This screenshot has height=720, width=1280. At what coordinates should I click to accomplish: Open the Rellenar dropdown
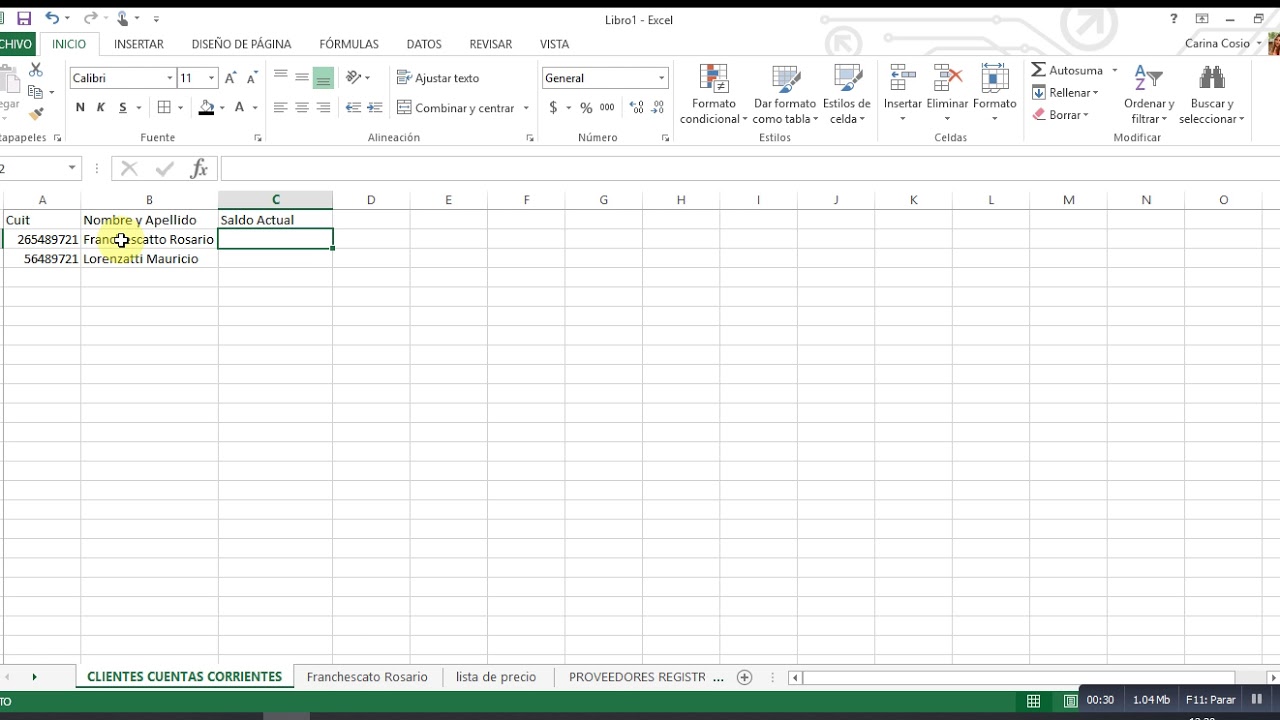click(x=1066, y=93)
